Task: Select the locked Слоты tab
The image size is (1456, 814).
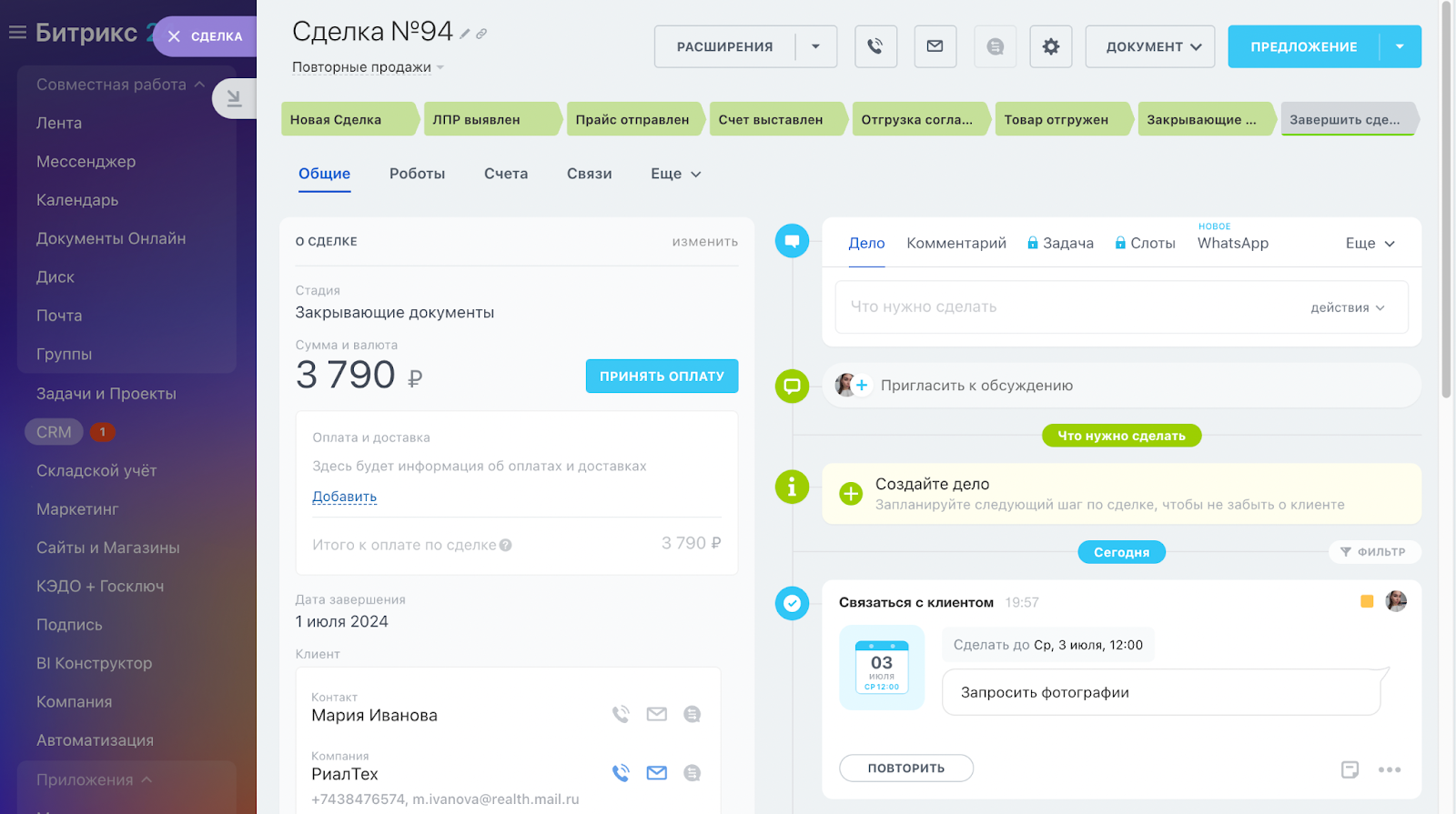Action: [1145, 243]
